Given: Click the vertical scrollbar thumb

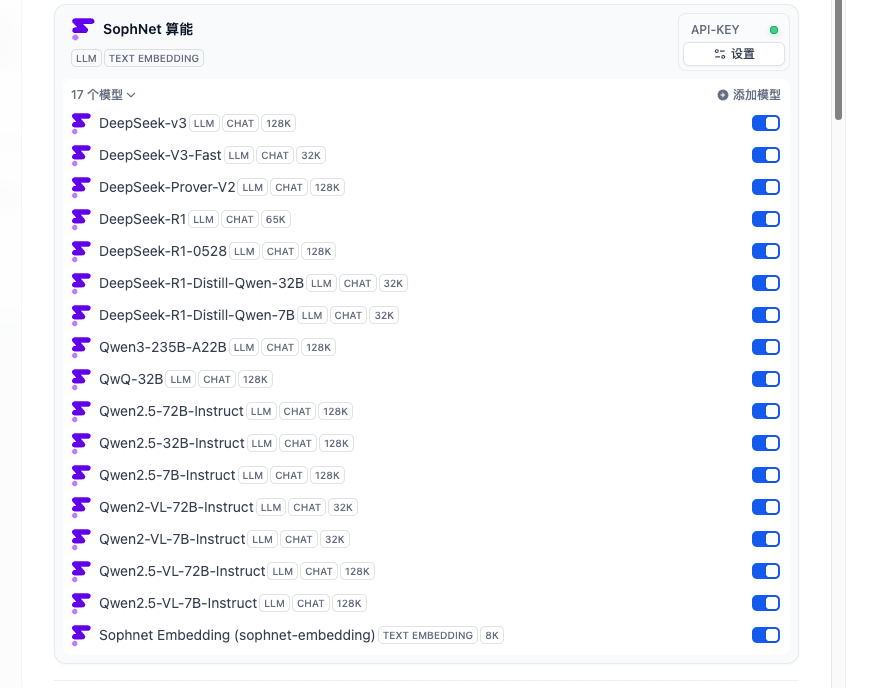Looking at the screenshot, I should (x=838, y=60).
